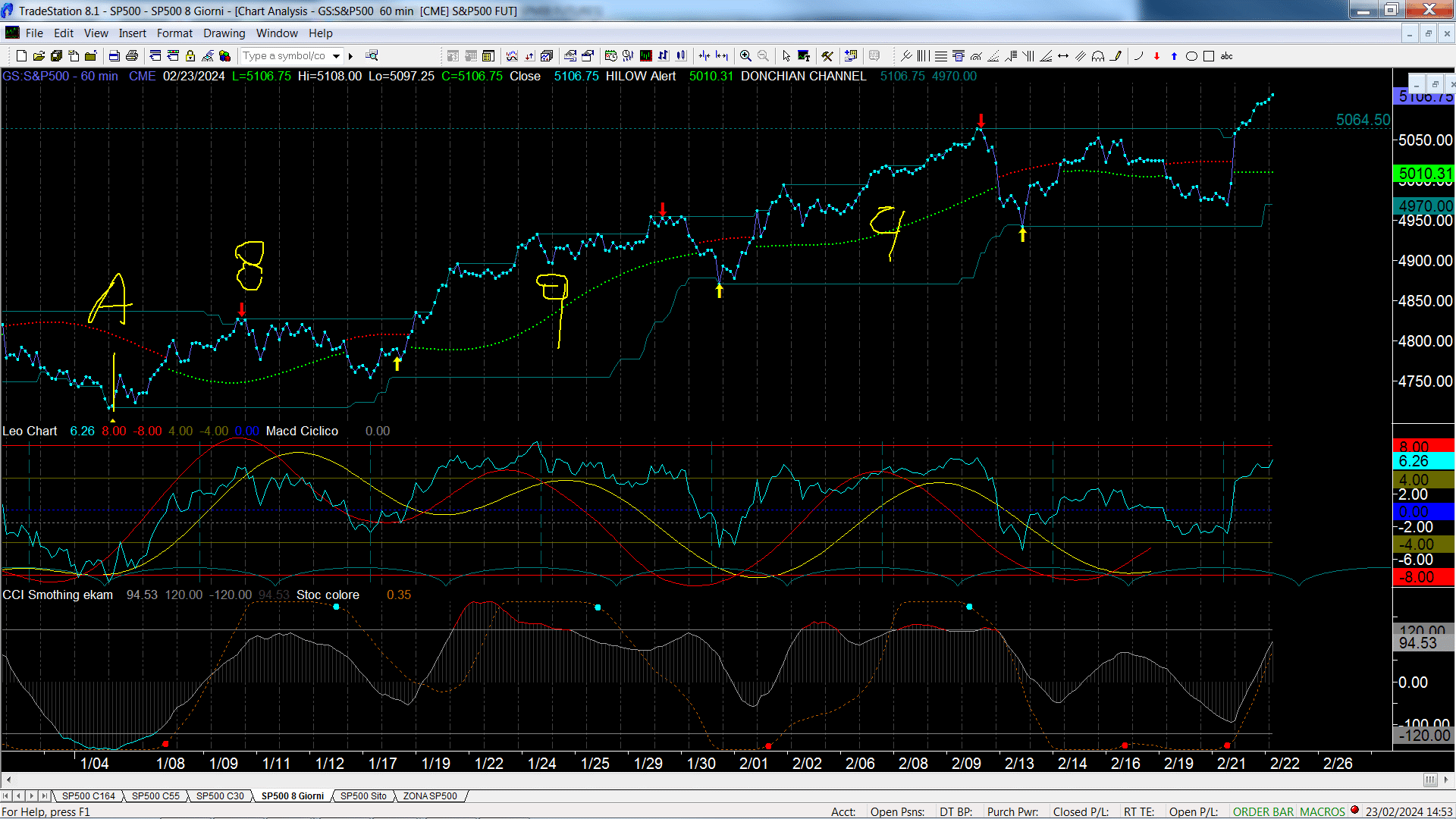Click first-tab navigation arrow button
The width and height of the screenshot is (1456, 819).
point(6,795)
